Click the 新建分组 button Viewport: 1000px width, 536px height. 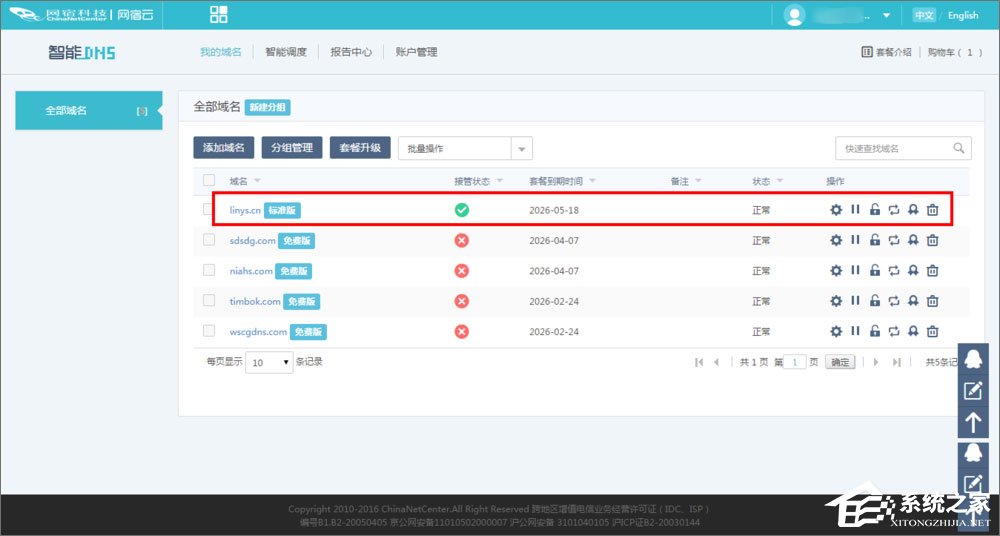point(268,107)
